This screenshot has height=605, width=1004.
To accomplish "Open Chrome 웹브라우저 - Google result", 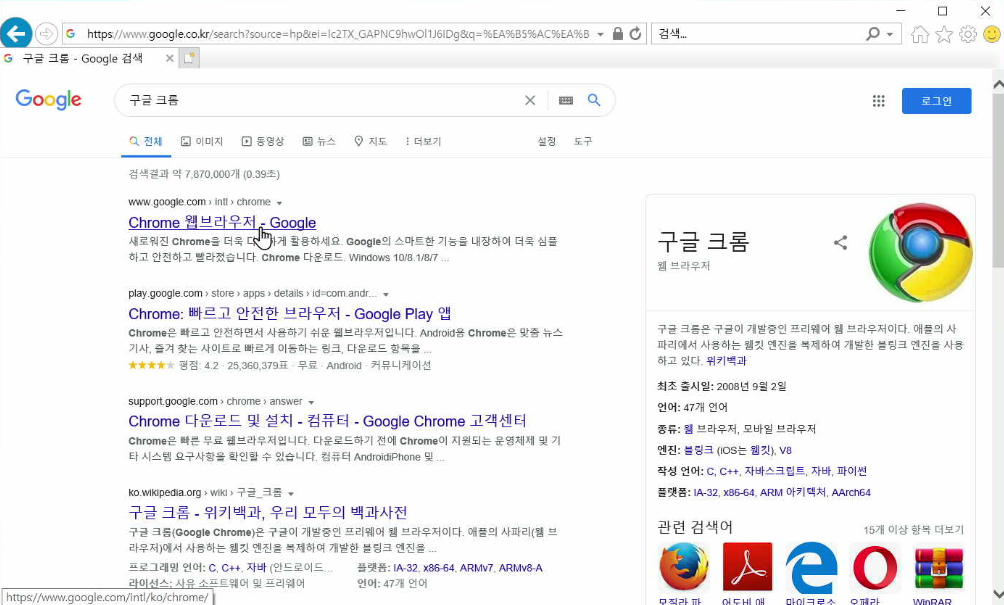I will point(222,223).
